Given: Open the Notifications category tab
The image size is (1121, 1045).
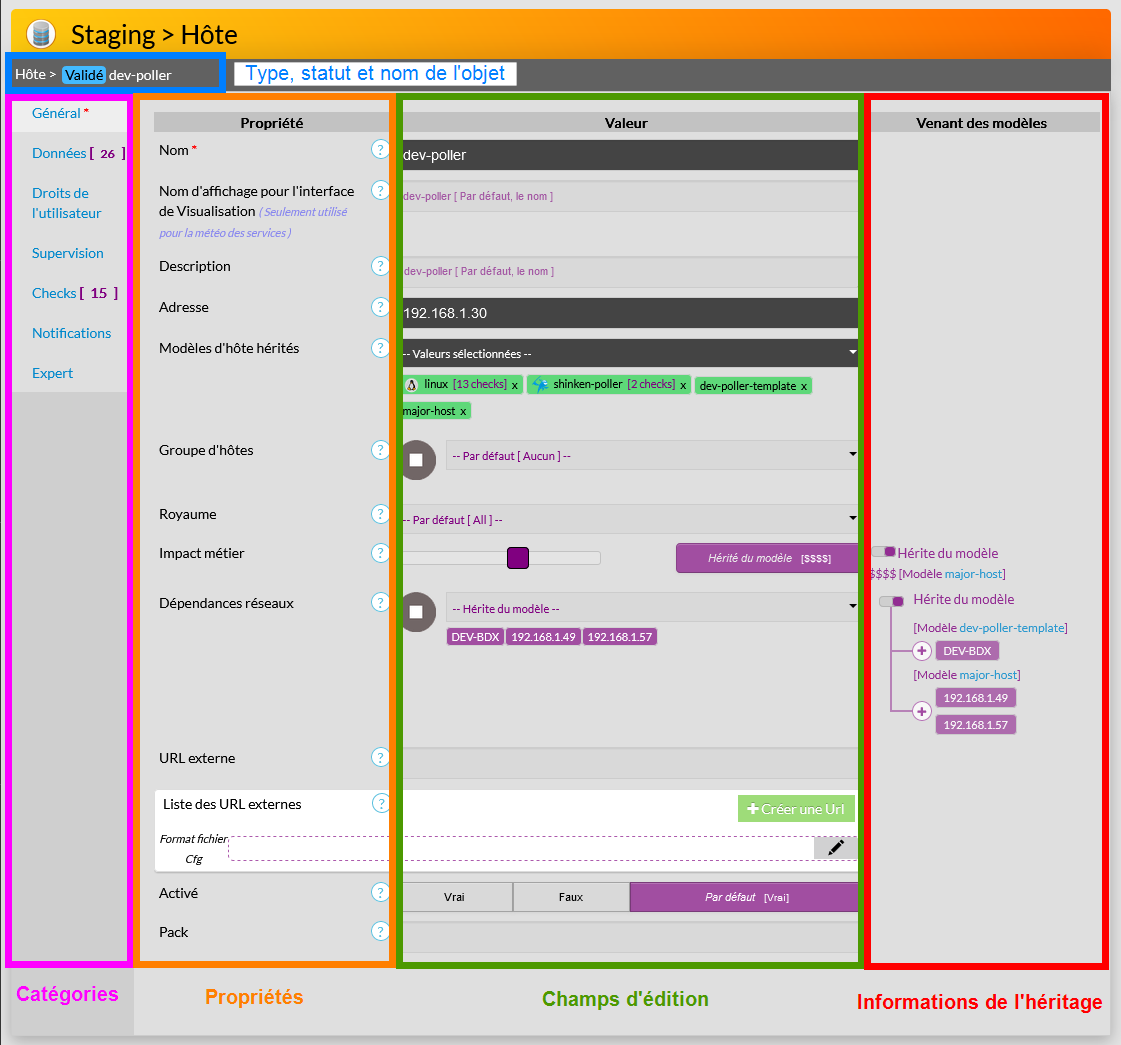Looking at the screenshot, I should tap(71, 333).
